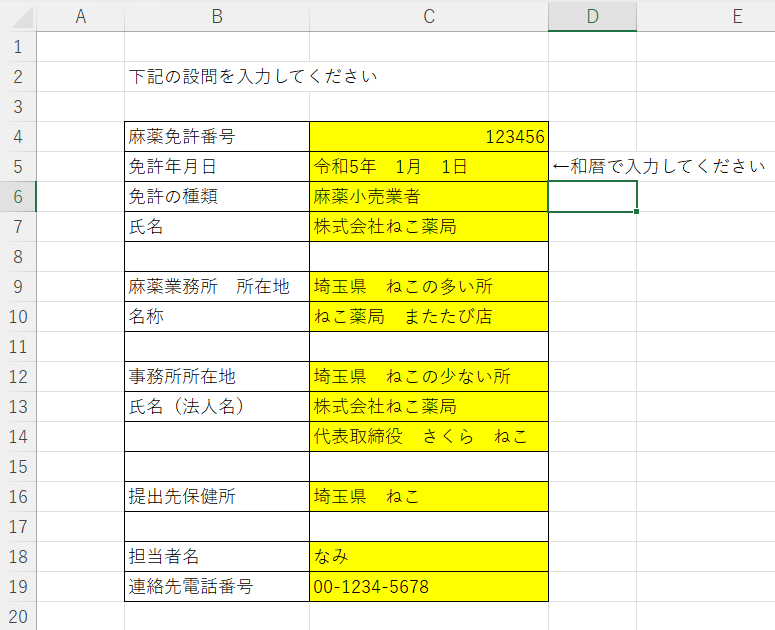Click the 麻薬免許番号 label cell

(217, 137)
